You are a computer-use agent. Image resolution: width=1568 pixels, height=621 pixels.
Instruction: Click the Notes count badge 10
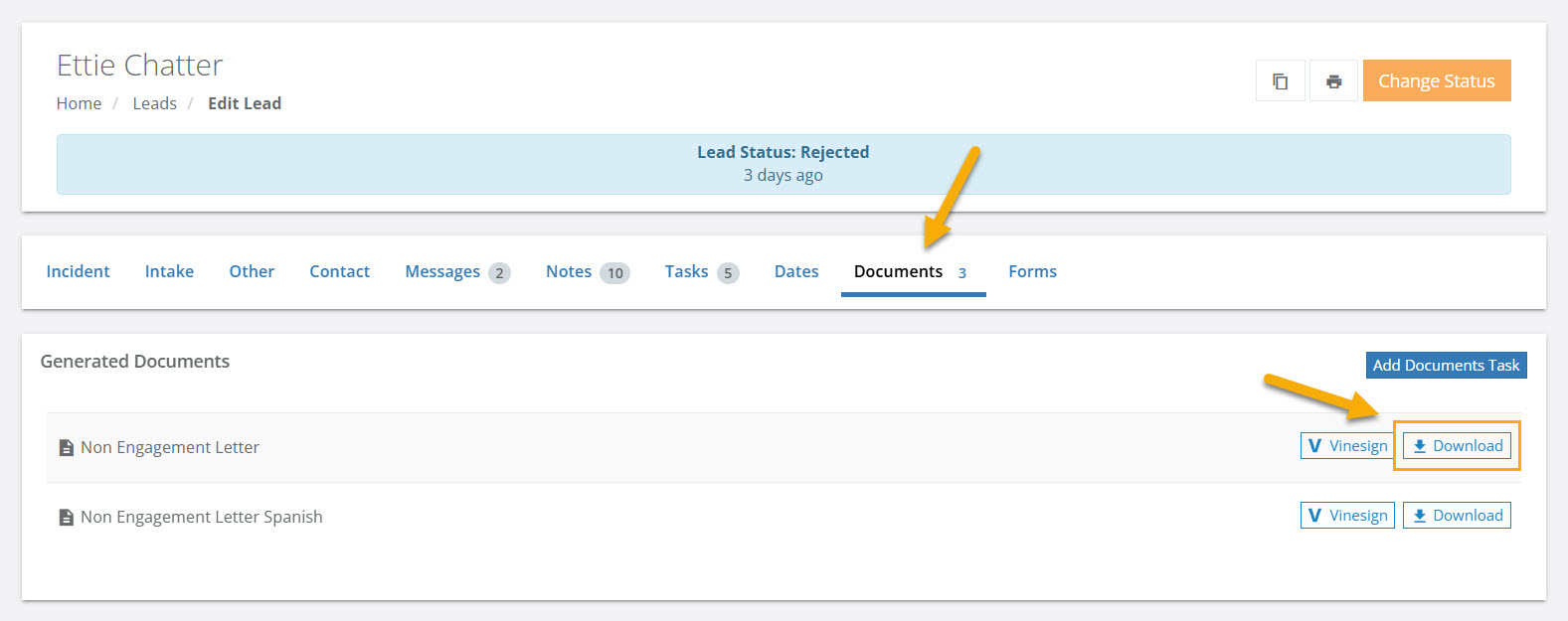pyautogui.click(x=615, y=273)
